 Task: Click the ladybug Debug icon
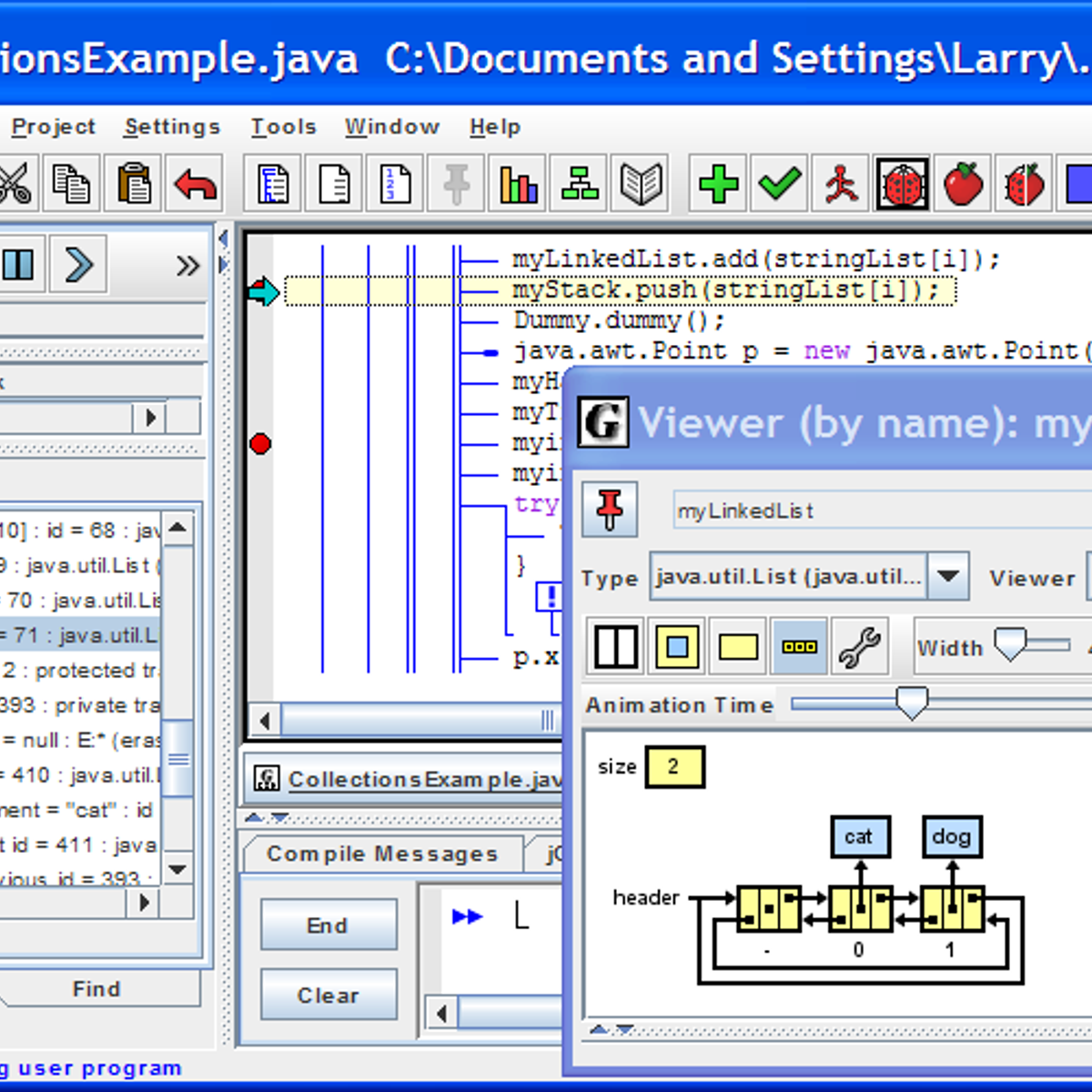click(x=902, y=184)
